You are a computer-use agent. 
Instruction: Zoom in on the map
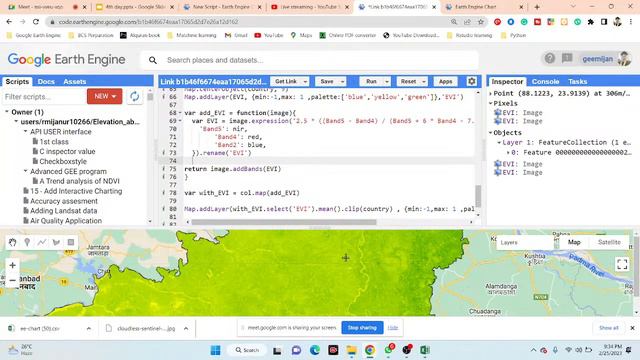[13, 265]
